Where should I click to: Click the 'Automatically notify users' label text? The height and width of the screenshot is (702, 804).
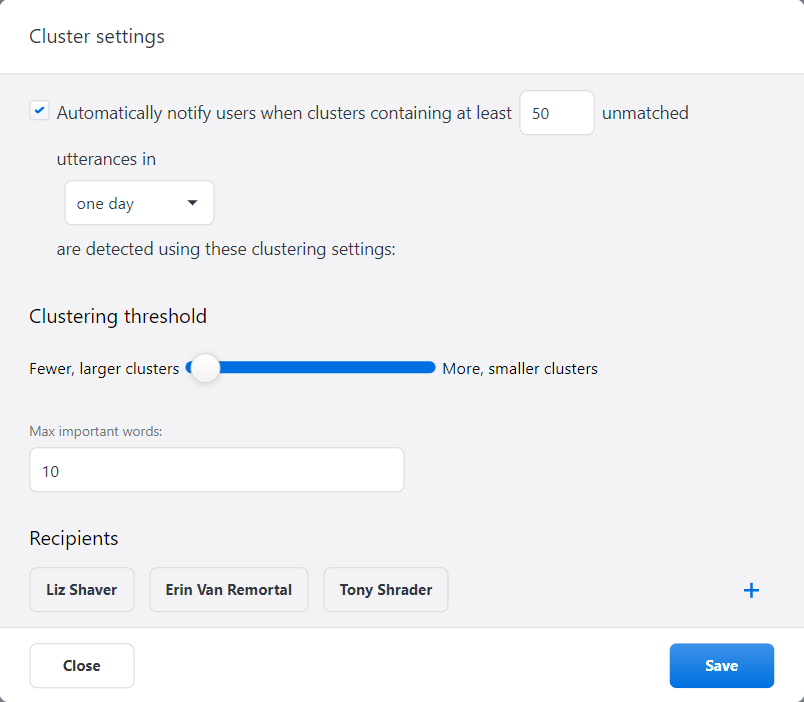click(284, 113)
